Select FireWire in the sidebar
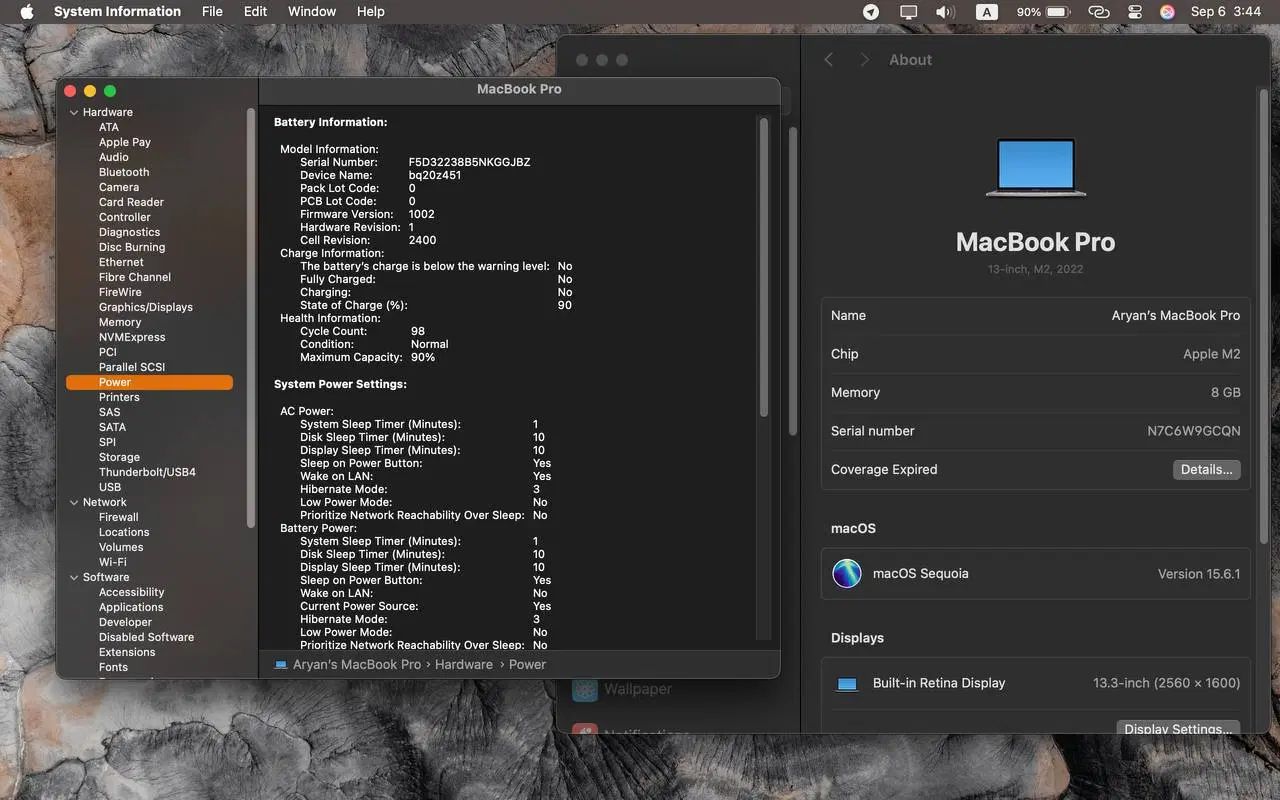This screenshot has height=800, width=1280. click(x=120, y=292)
